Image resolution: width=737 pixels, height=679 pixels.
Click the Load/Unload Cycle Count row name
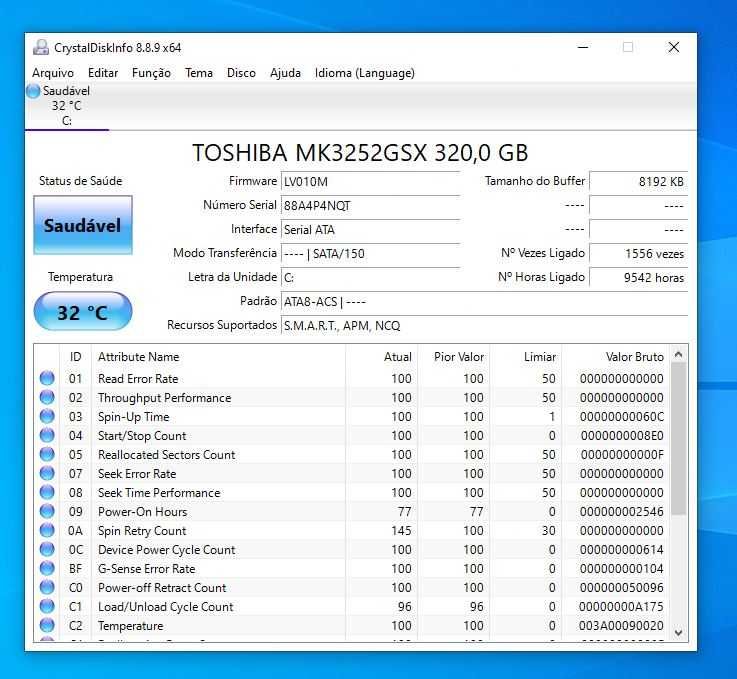[165, 607]
